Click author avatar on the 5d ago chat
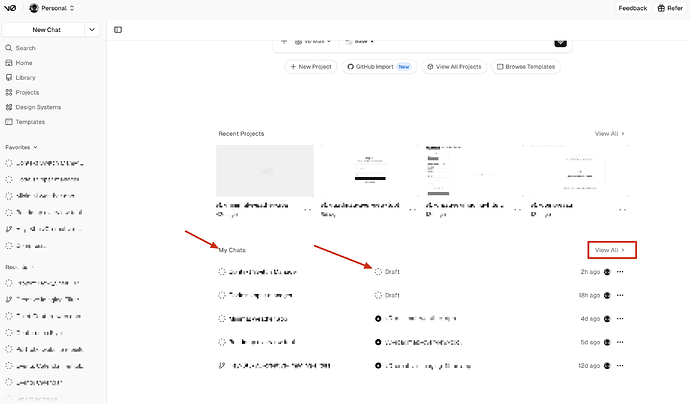 [x=607, y=342]
